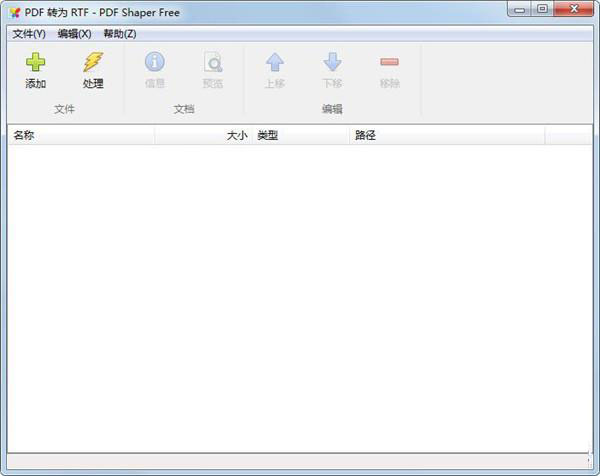Sort list by 类型 column header
Viewport: 600px width, 476px height.
tap(301, 135)
